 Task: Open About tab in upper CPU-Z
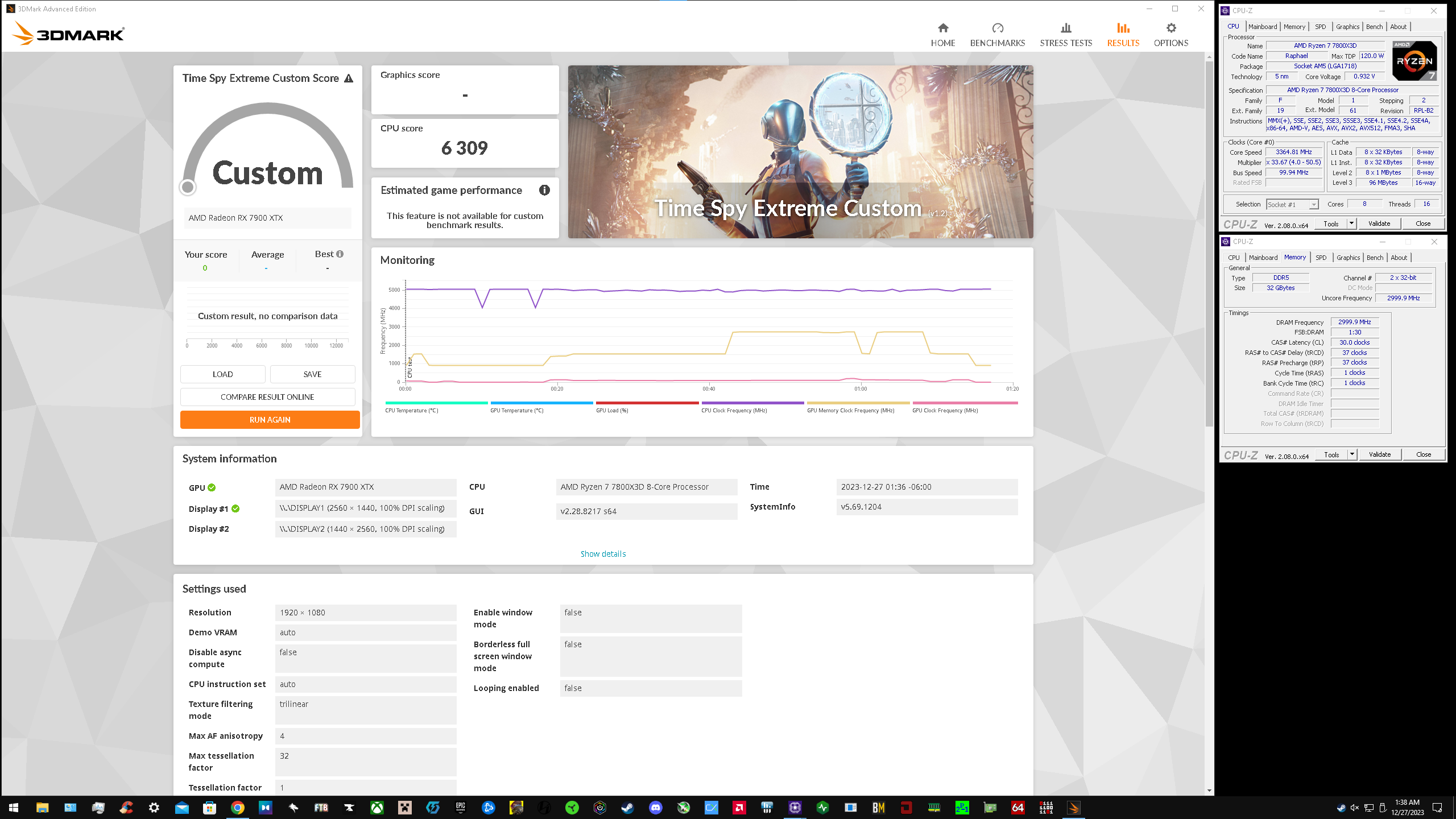click(1399, 27)
